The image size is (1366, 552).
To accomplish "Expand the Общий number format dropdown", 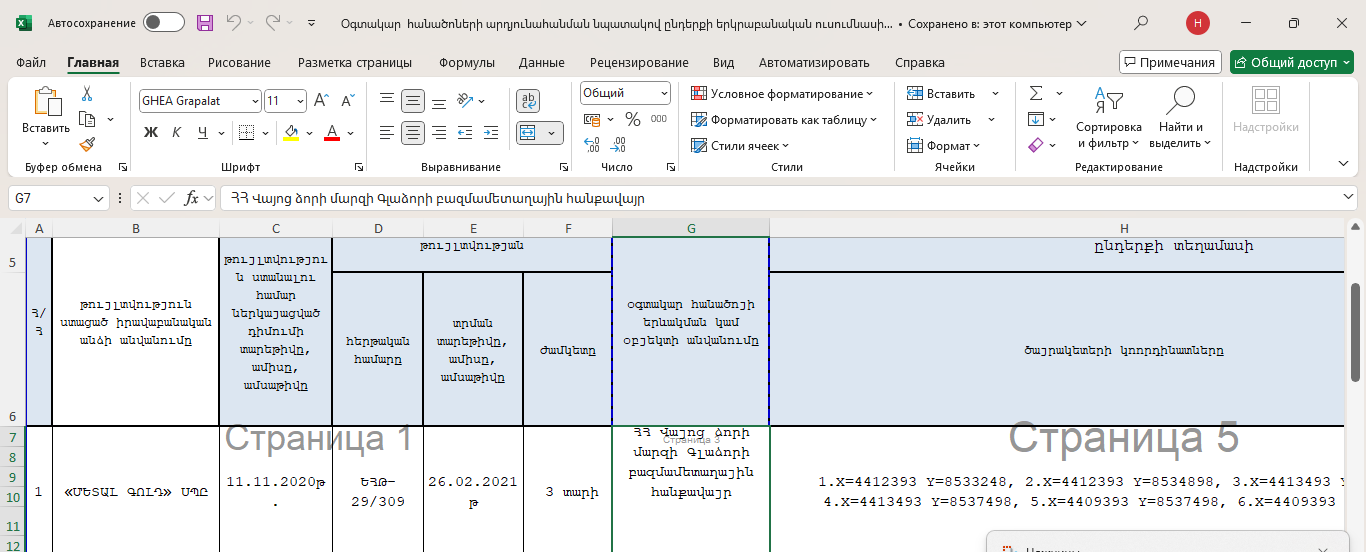I will (664, 93).
